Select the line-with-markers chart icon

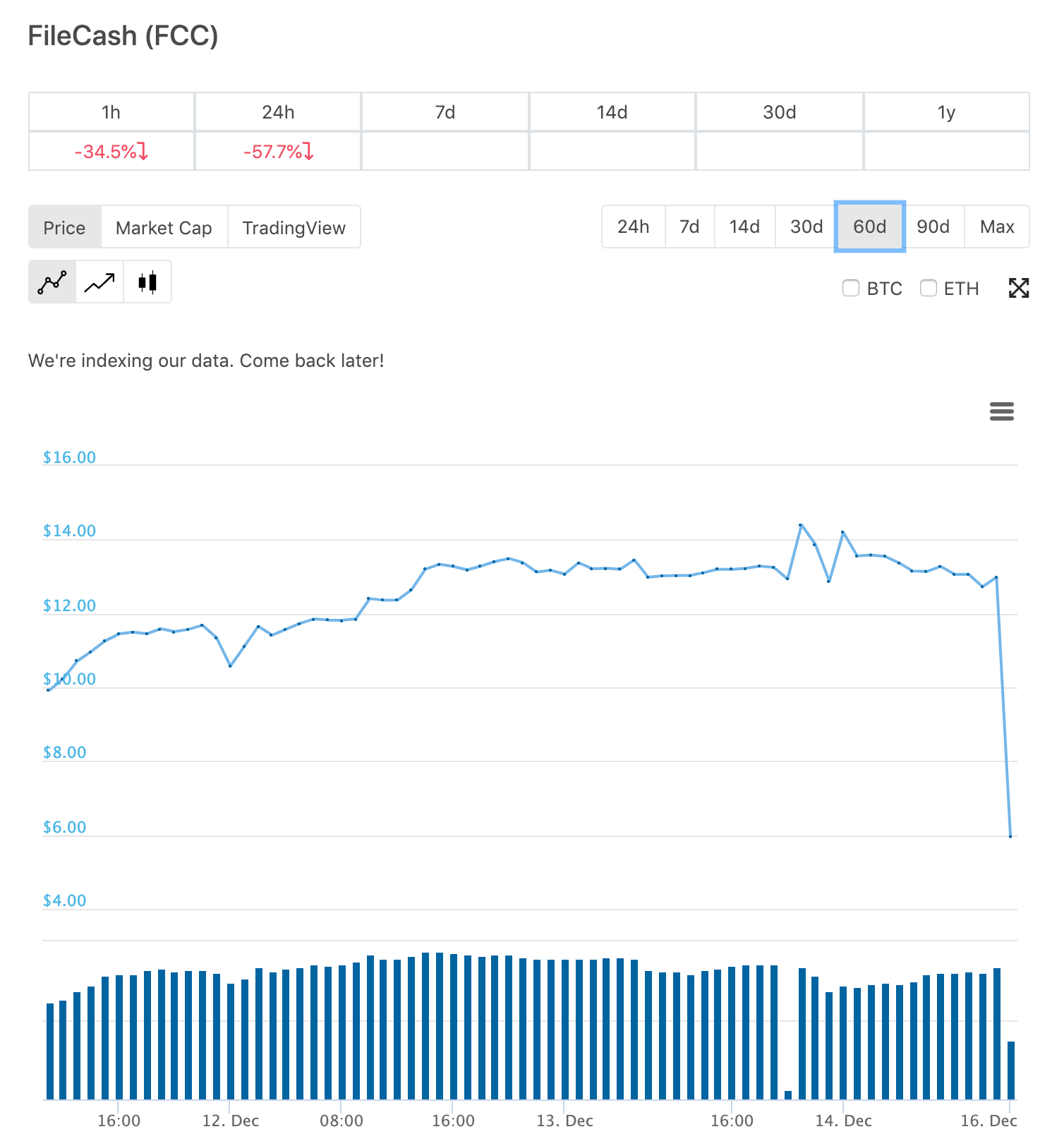click(x=52, y=282)
